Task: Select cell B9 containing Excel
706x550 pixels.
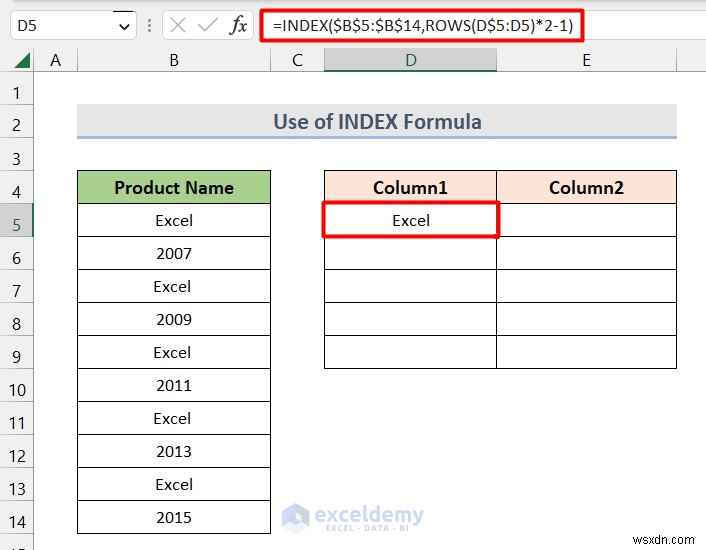Action: click(x=174, y=352)
